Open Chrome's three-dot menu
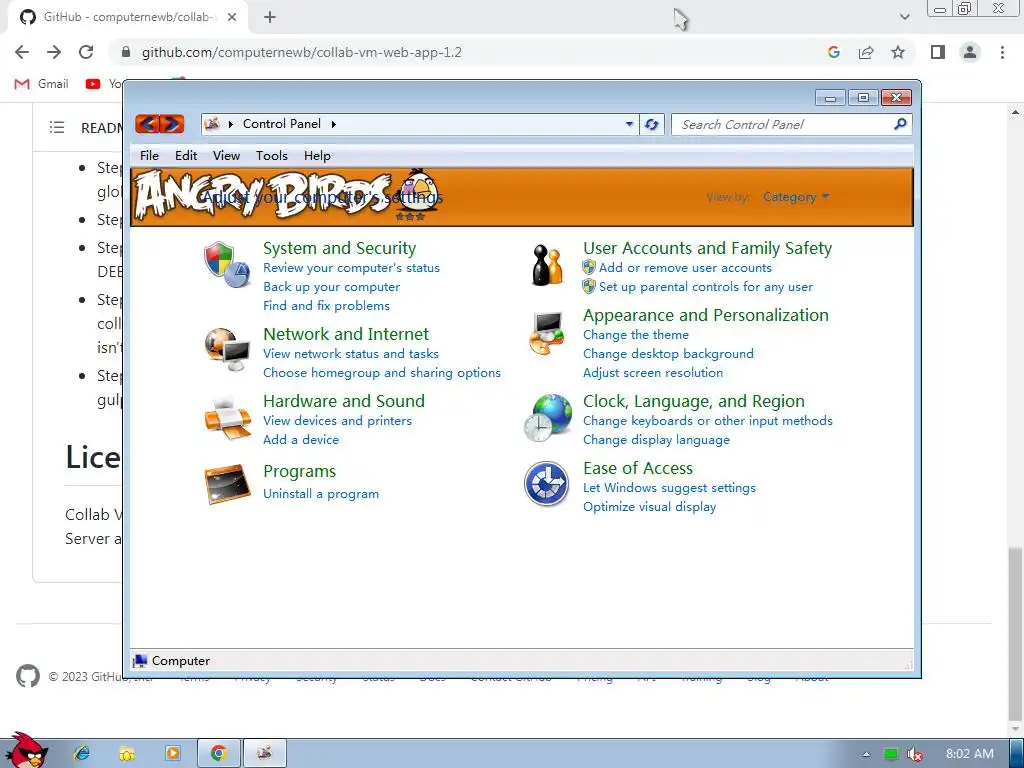1024x768 pixels. coord(1002,52)
